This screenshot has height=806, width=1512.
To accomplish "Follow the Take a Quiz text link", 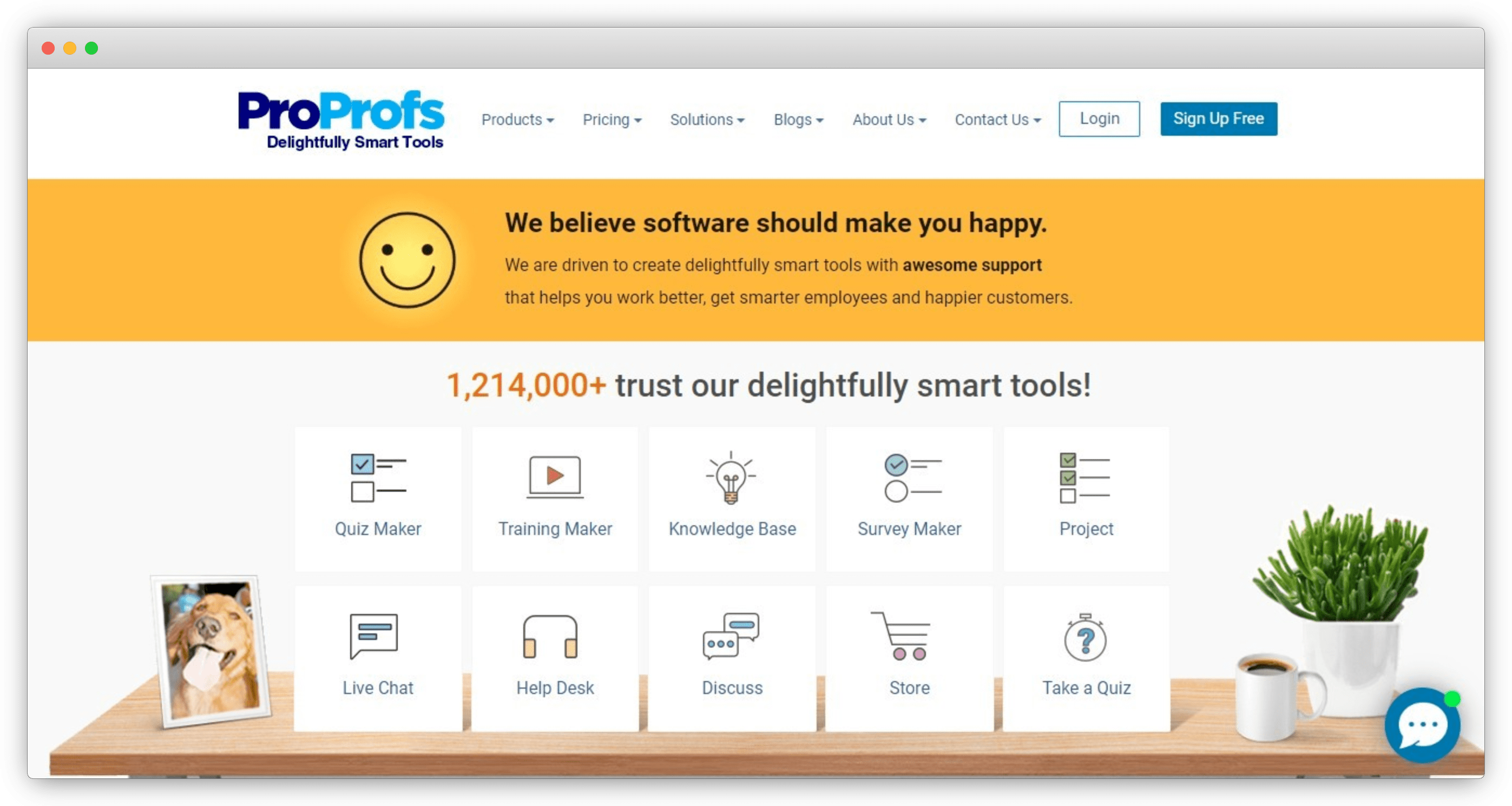I will tap(1086, 688).
